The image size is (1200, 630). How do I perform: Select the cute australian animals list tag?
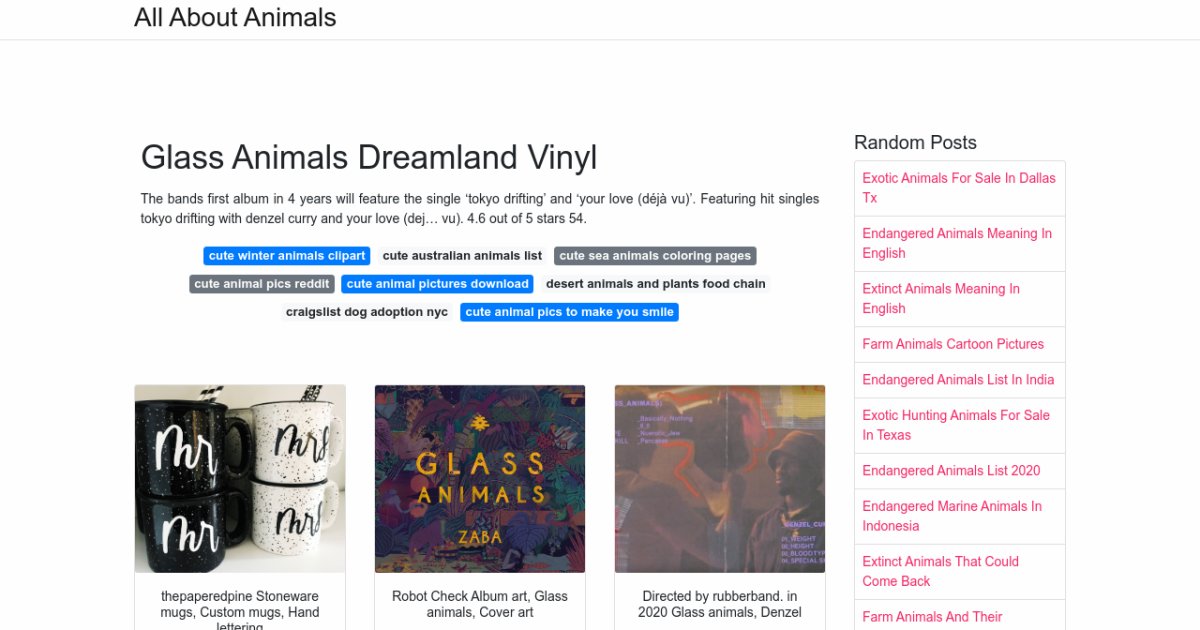(462, 256)
